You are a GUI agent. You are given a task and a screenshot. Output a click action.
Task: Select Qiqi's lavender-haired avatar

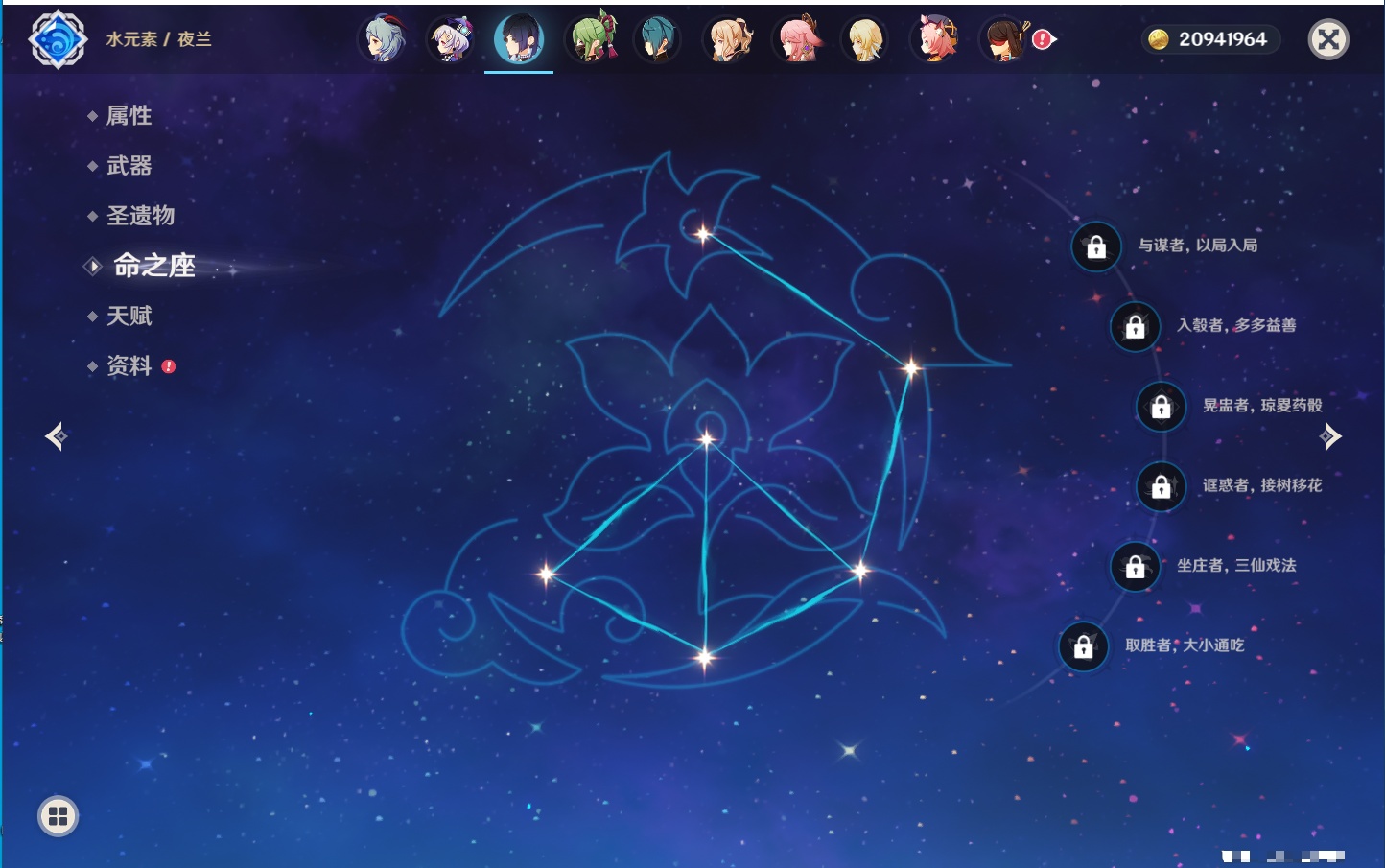click(x=450, y=39)
